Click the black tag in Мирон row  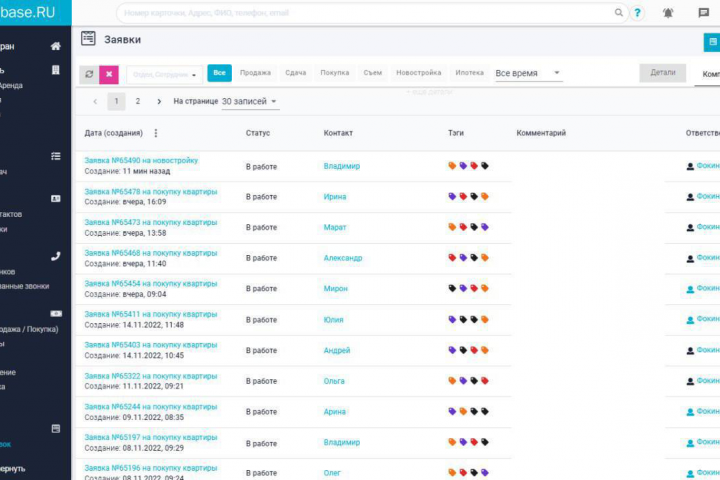click(x=452, y=288)
